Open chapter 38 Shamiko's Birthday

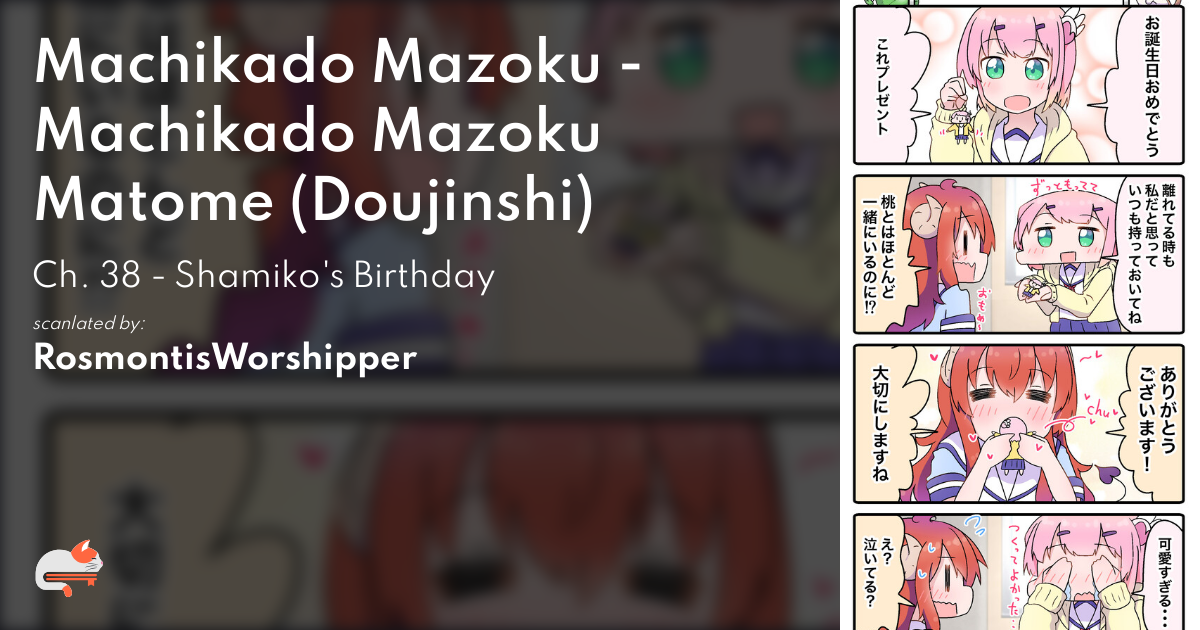click(264, 276)
